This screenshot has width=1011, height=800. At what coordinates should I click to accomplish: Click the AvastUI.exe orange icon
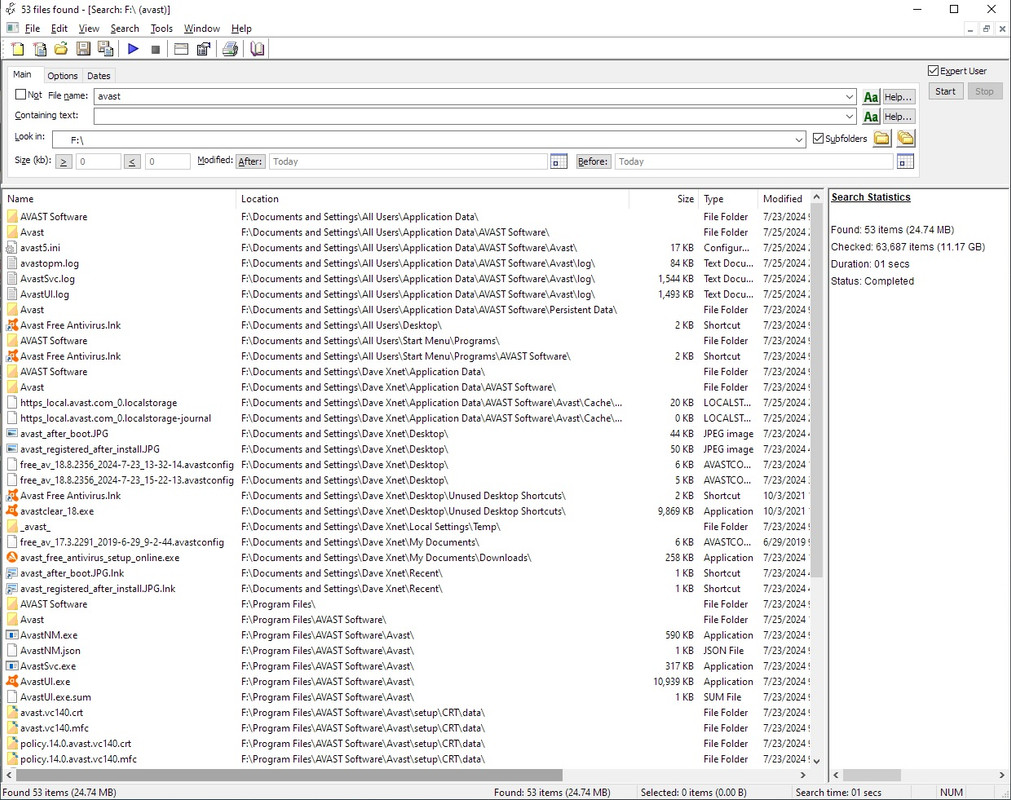[12, 681]
